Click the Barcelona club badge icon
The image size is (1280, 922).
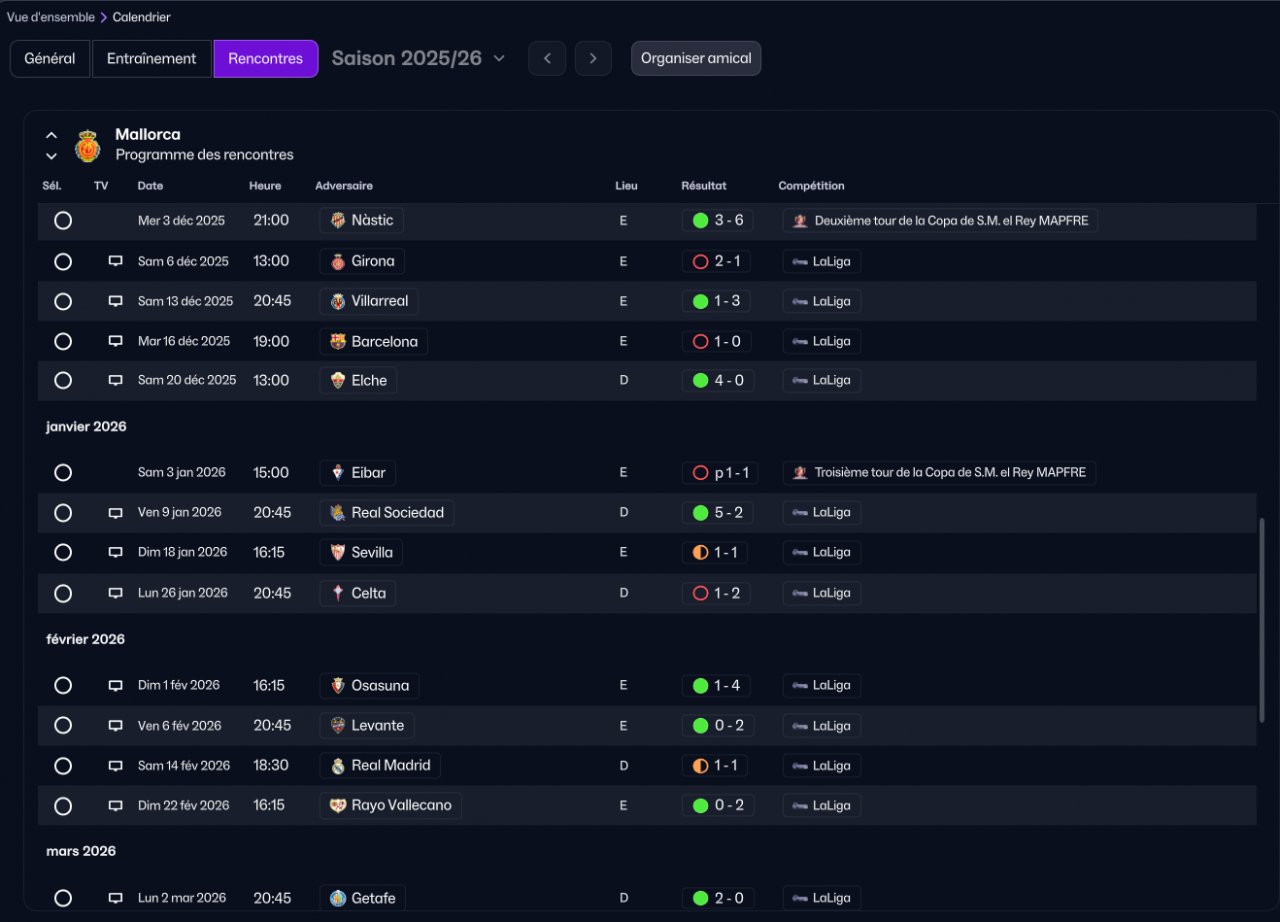338,342
